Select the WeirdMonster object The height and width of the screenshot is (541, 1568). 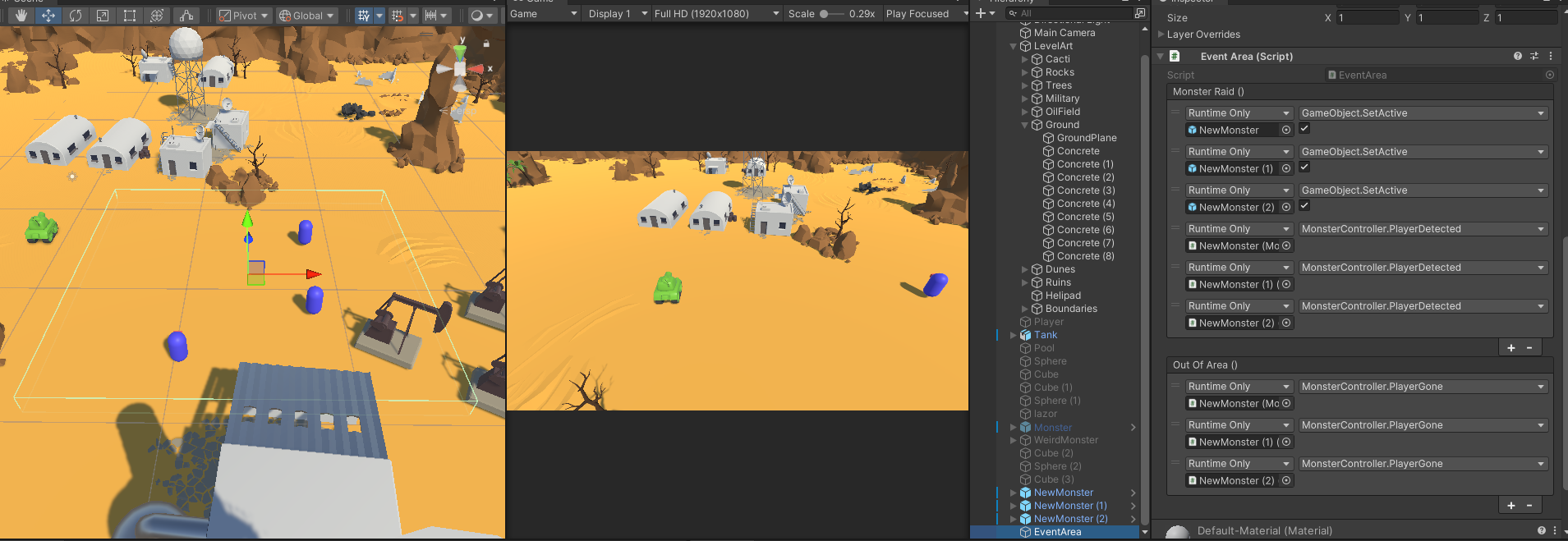pyautogui.click(x=1066, y=440)
